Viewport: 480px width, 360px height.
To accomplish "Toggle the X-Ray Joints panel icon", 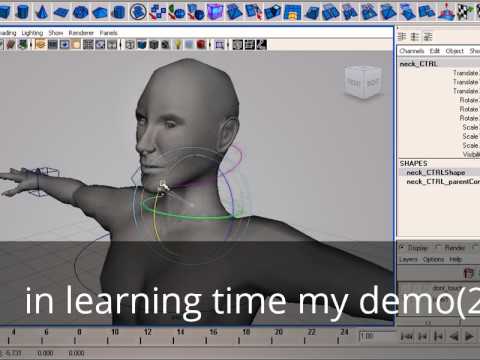I will tap(262, 45).
